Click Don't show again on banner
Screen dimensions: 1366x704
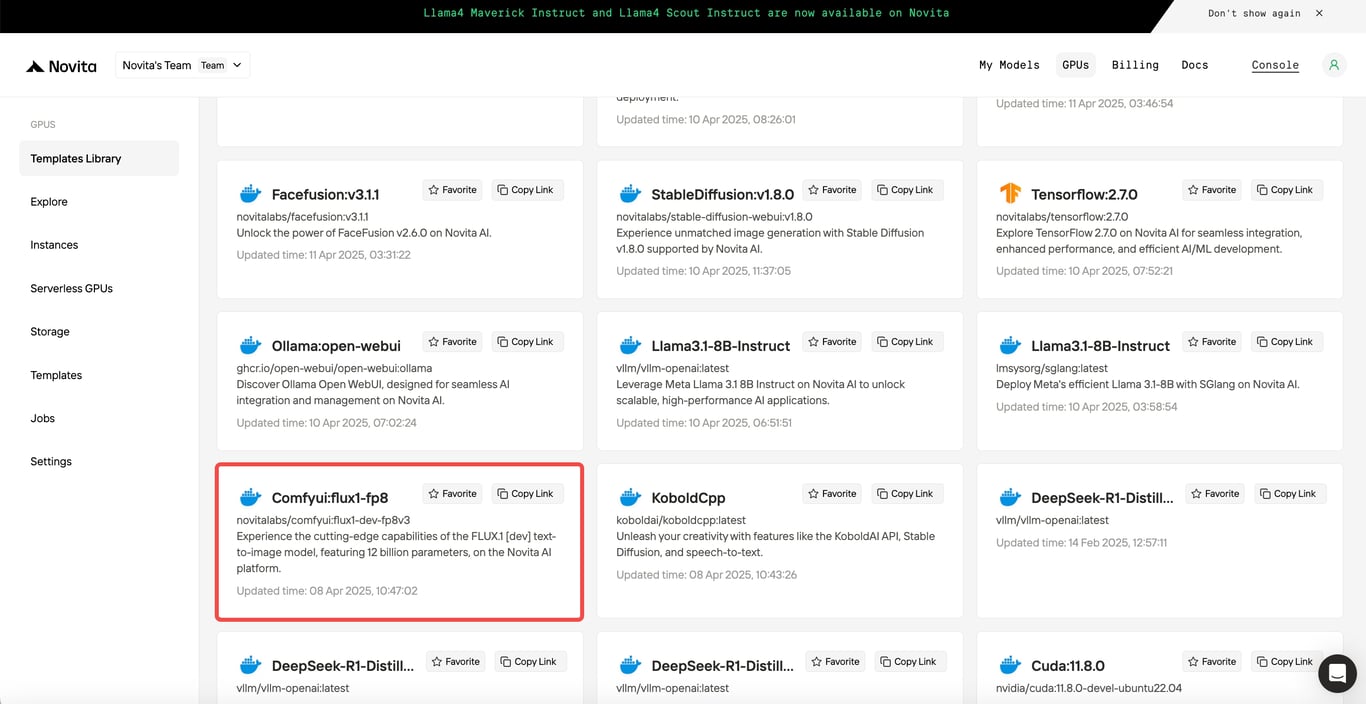(1254, 13)
